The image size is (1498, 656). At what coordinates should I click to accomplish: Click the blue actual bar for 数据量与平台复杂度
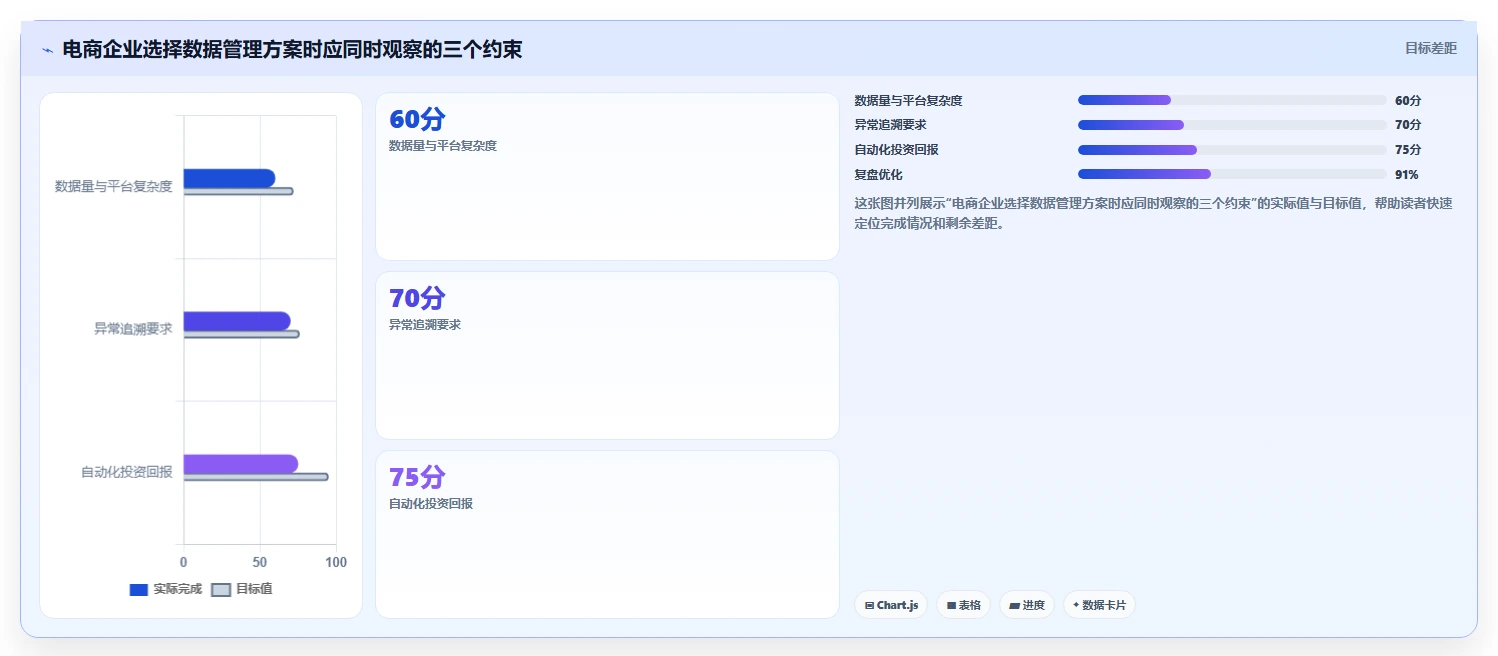[229, 178]
